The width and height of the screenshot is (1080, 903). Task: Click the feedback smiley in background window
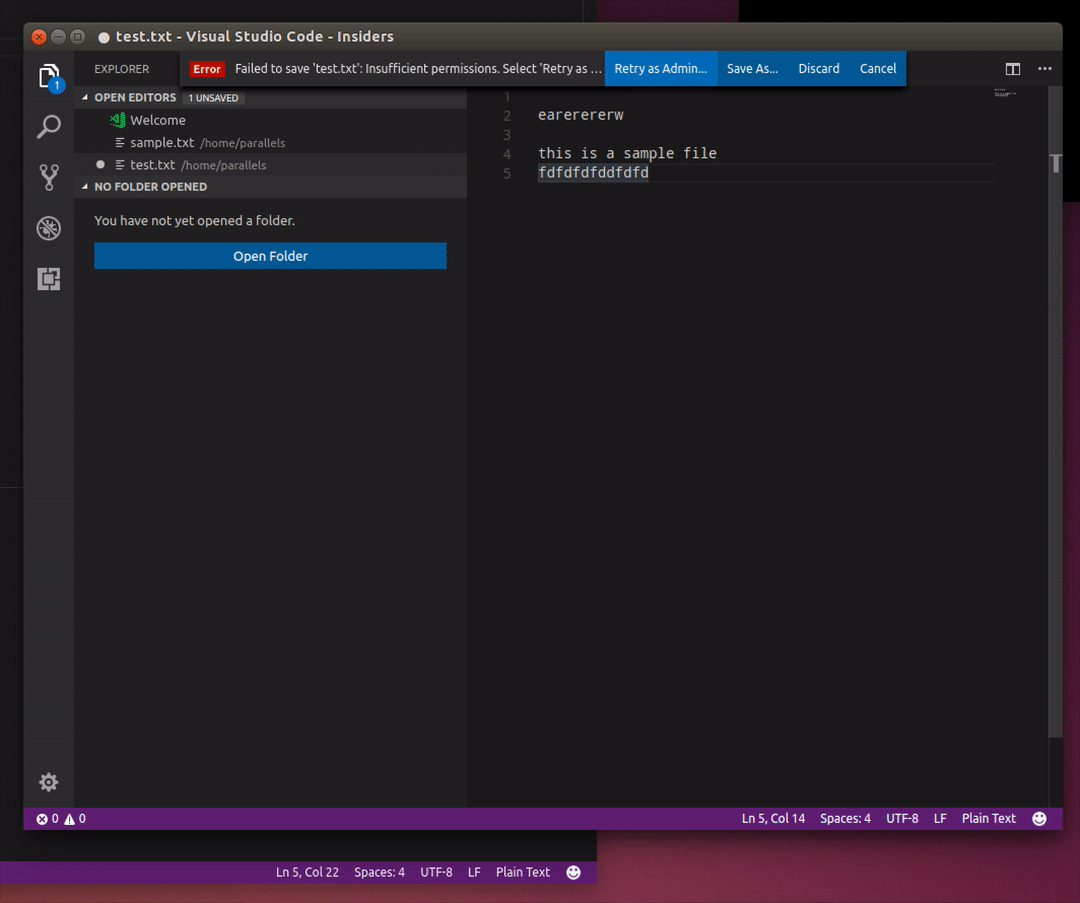[573, 872]
